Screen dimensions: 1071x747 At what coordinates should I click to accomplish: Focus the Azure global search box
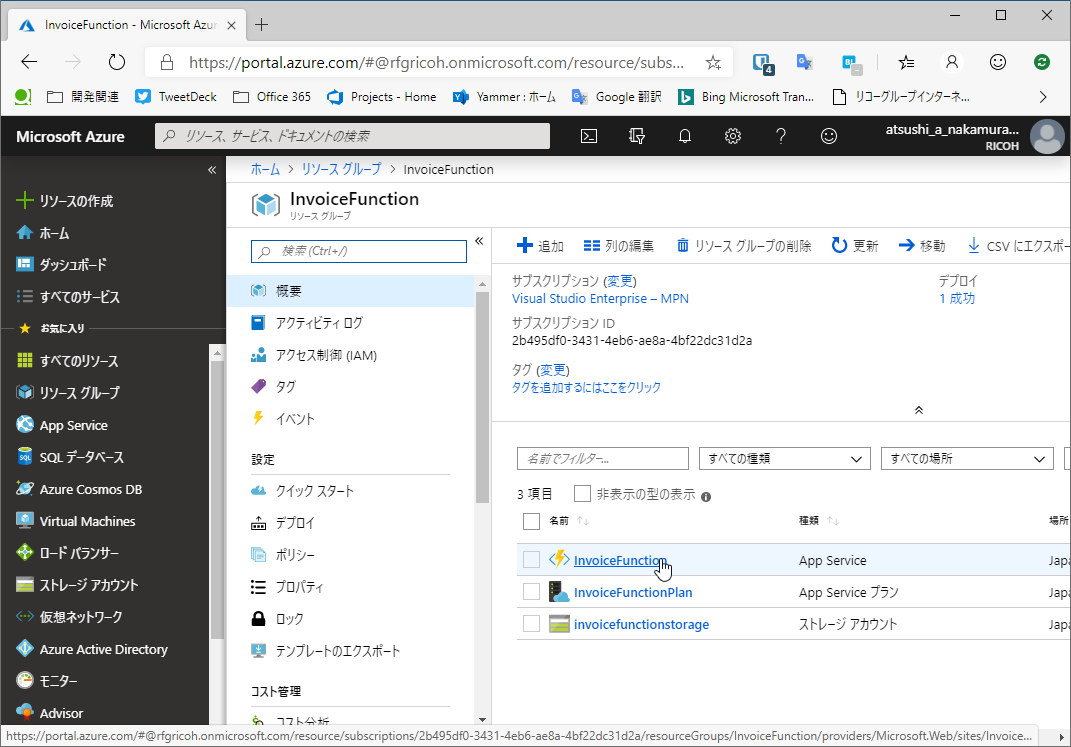352,136
